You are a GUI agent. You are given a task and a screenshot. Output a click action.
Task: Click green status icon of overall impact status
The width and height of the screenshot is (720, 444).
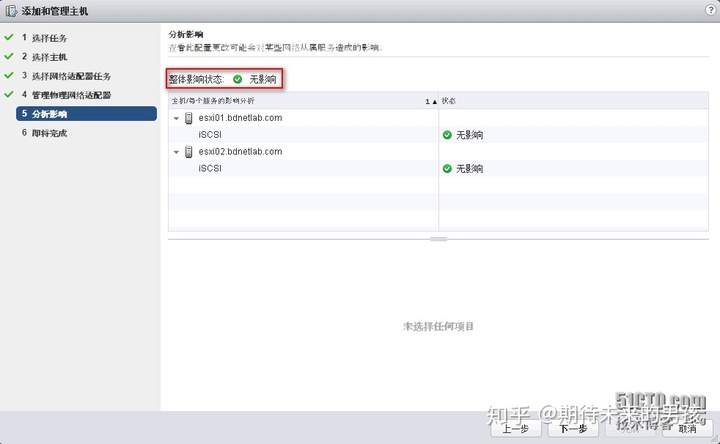tap(237, 79)
